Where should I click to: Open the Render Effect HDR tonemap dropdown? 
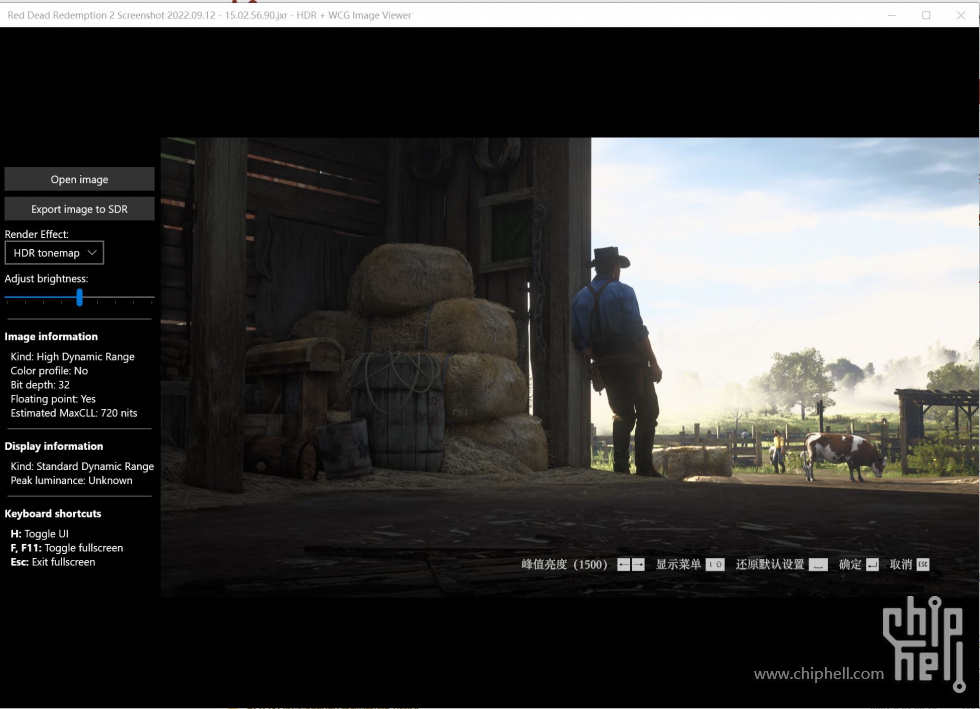click(54, 253)
